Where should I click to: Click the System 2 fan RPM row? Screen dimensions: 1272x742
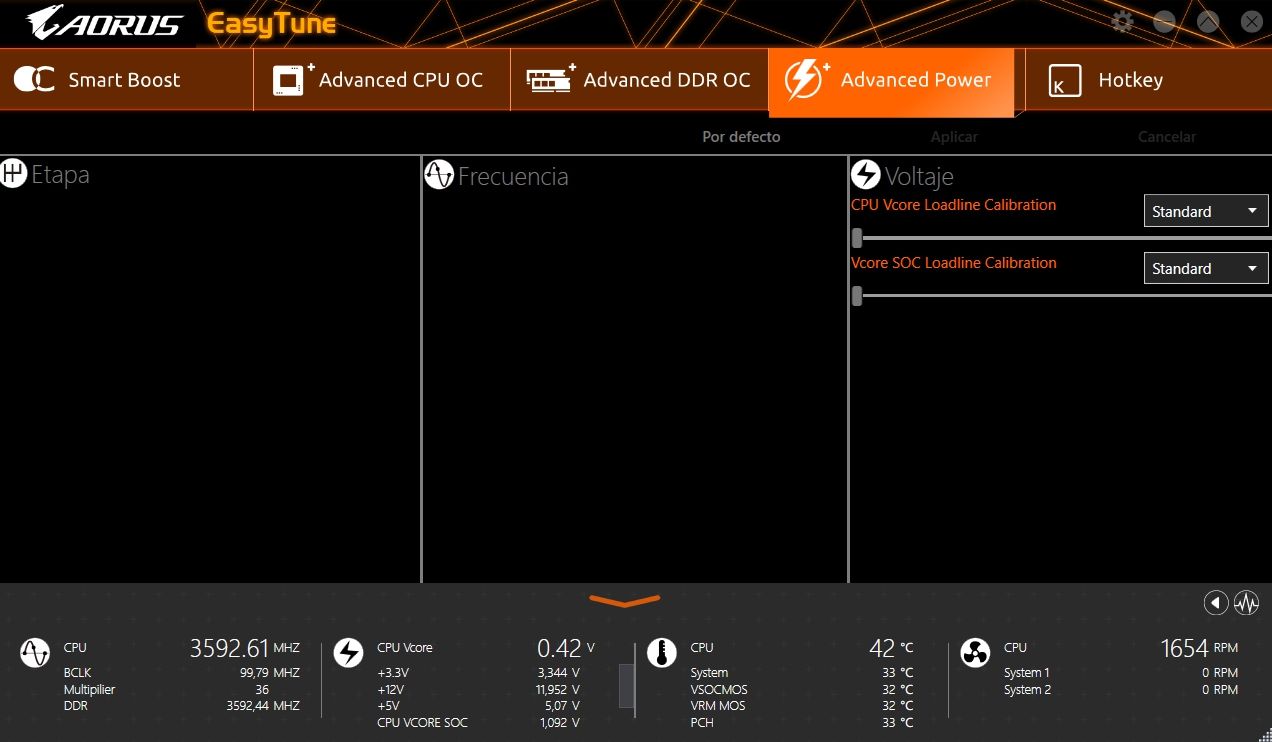[1121, 690]
